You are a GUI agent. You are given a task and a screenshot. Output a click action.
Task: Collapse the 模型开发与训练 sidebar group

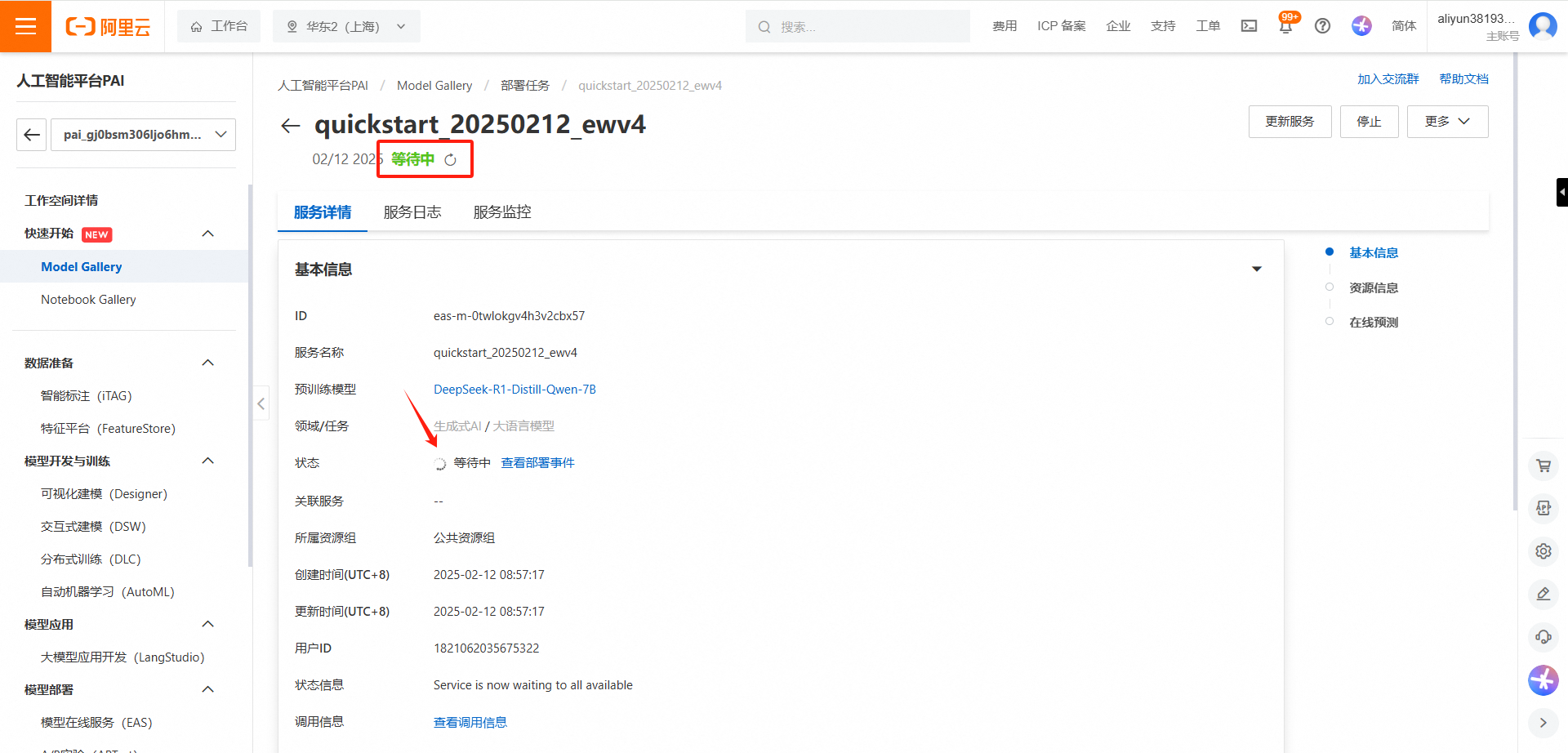click(208, 461)
